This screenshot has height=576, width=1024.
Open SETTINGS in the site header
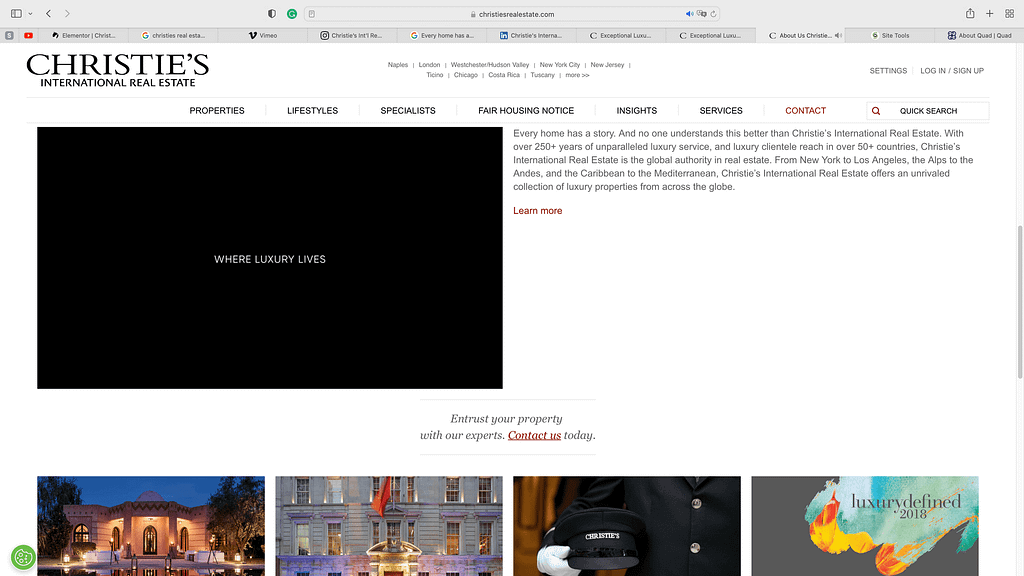tap(888, 71)
